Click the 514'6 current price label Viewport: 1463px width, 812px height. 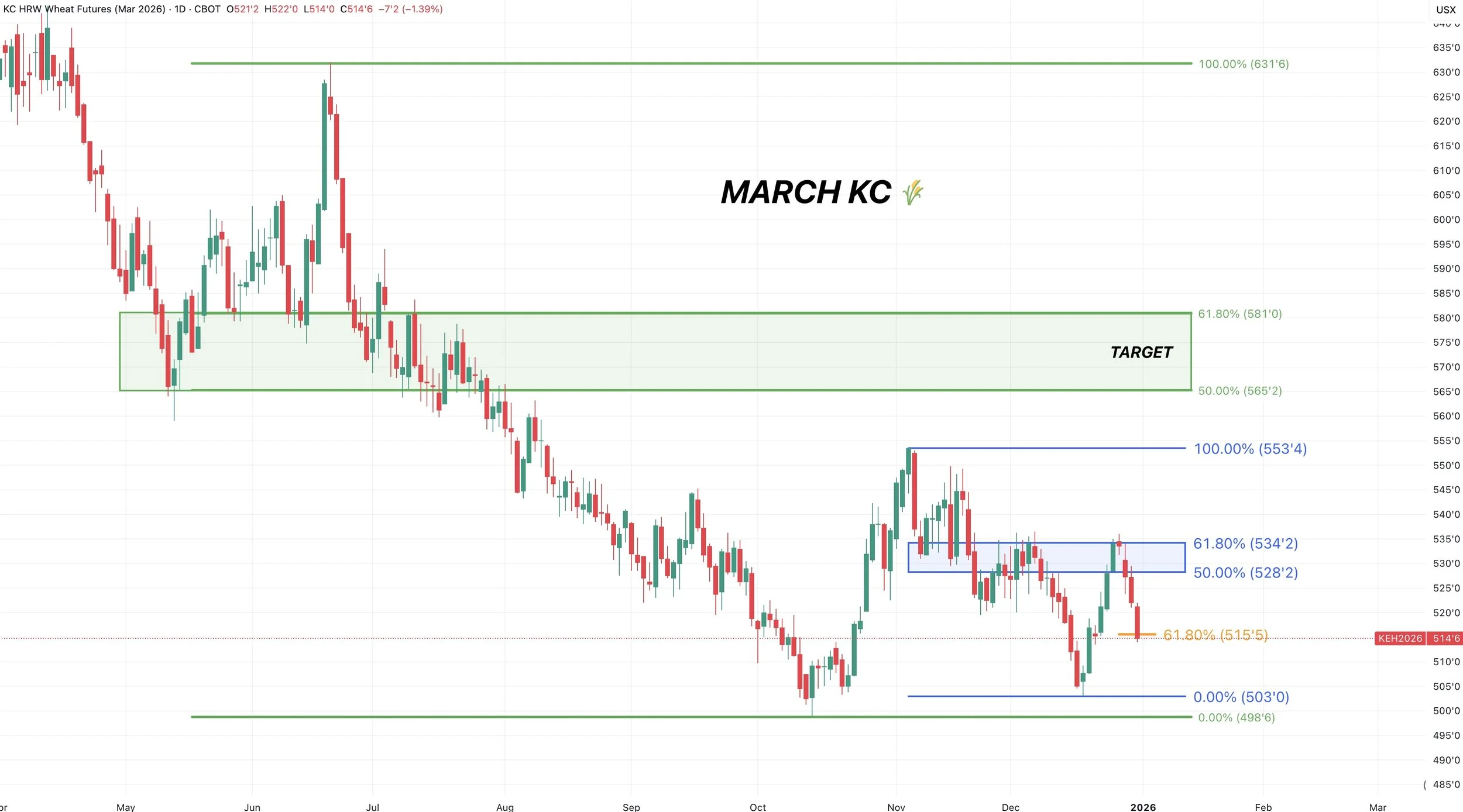pos(1446,638)
